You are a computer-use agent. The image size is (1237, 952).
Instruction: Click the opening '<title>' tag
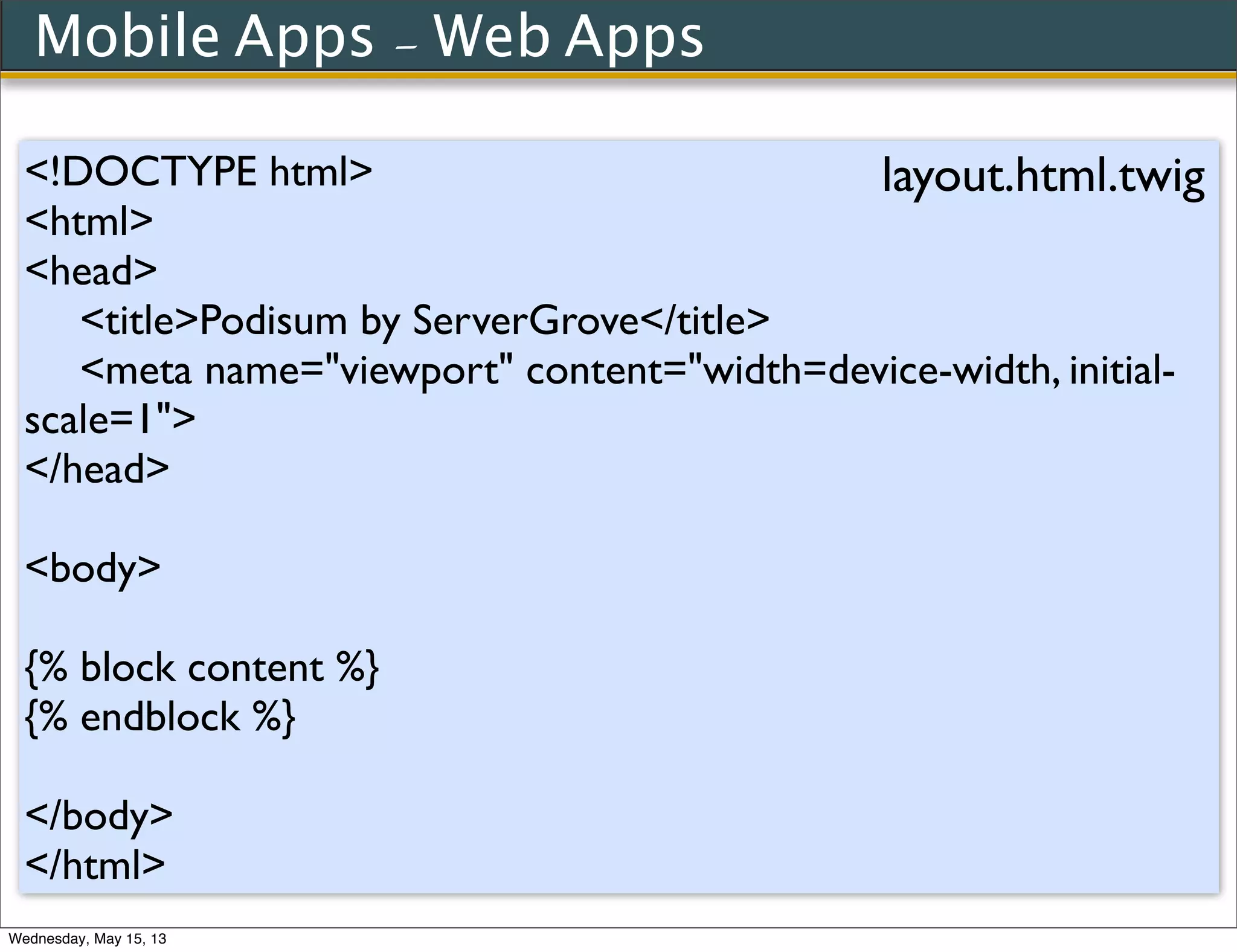[x=140, y=320]
